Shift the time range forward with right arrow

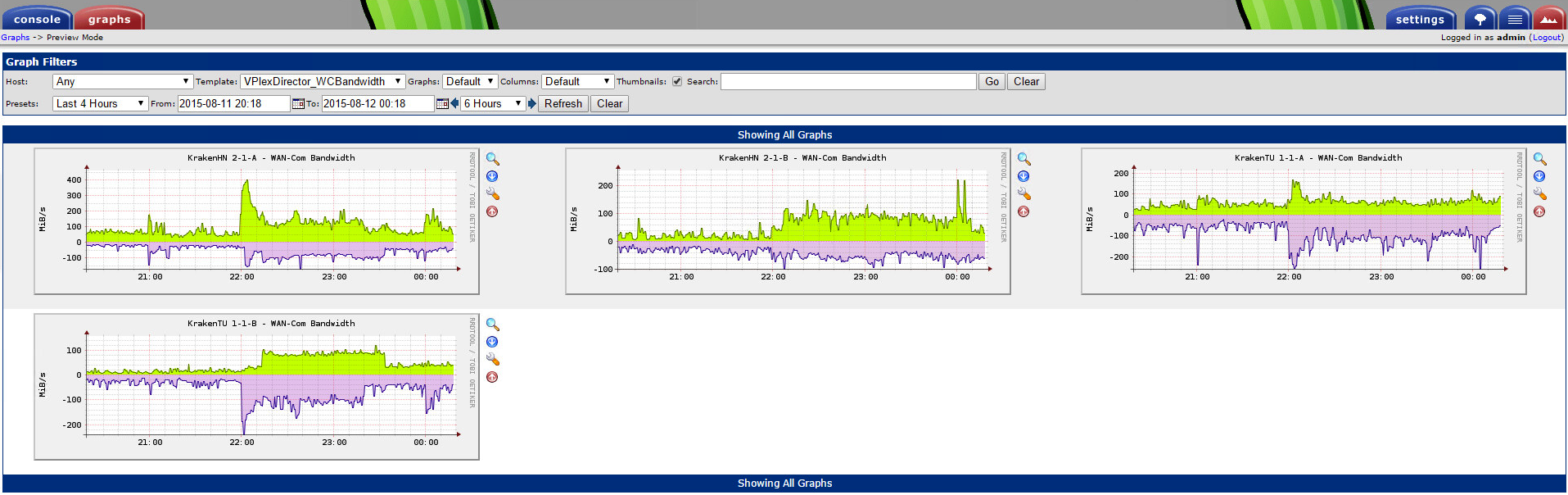click(x=531, y=103)
